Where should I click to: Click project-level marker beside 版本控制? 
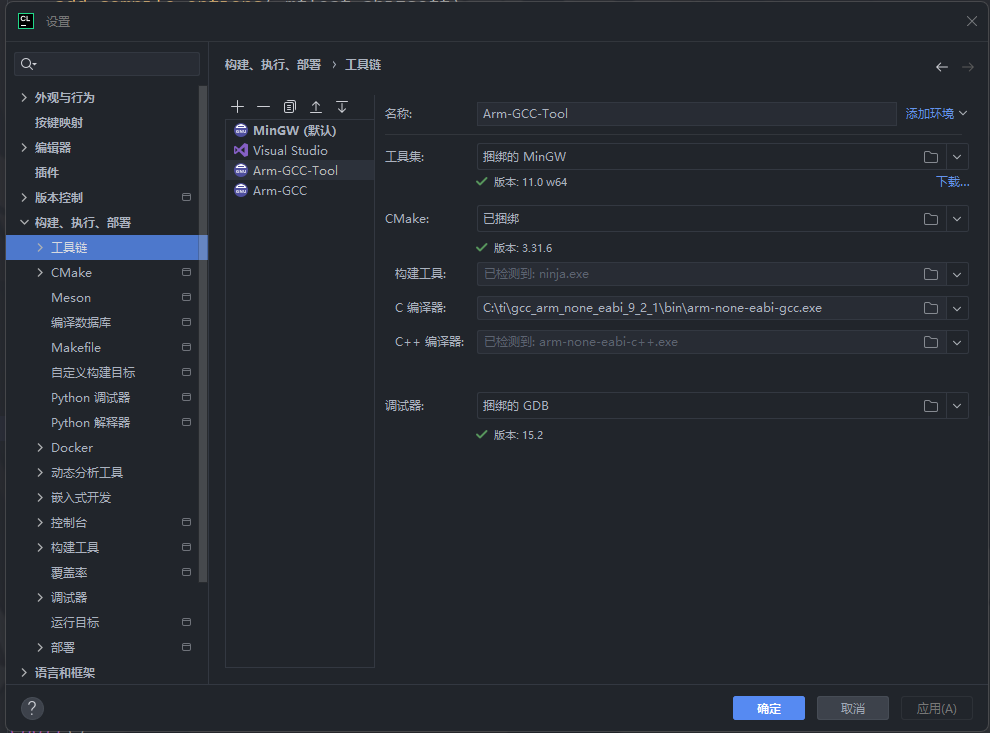[x=186, y=198]
